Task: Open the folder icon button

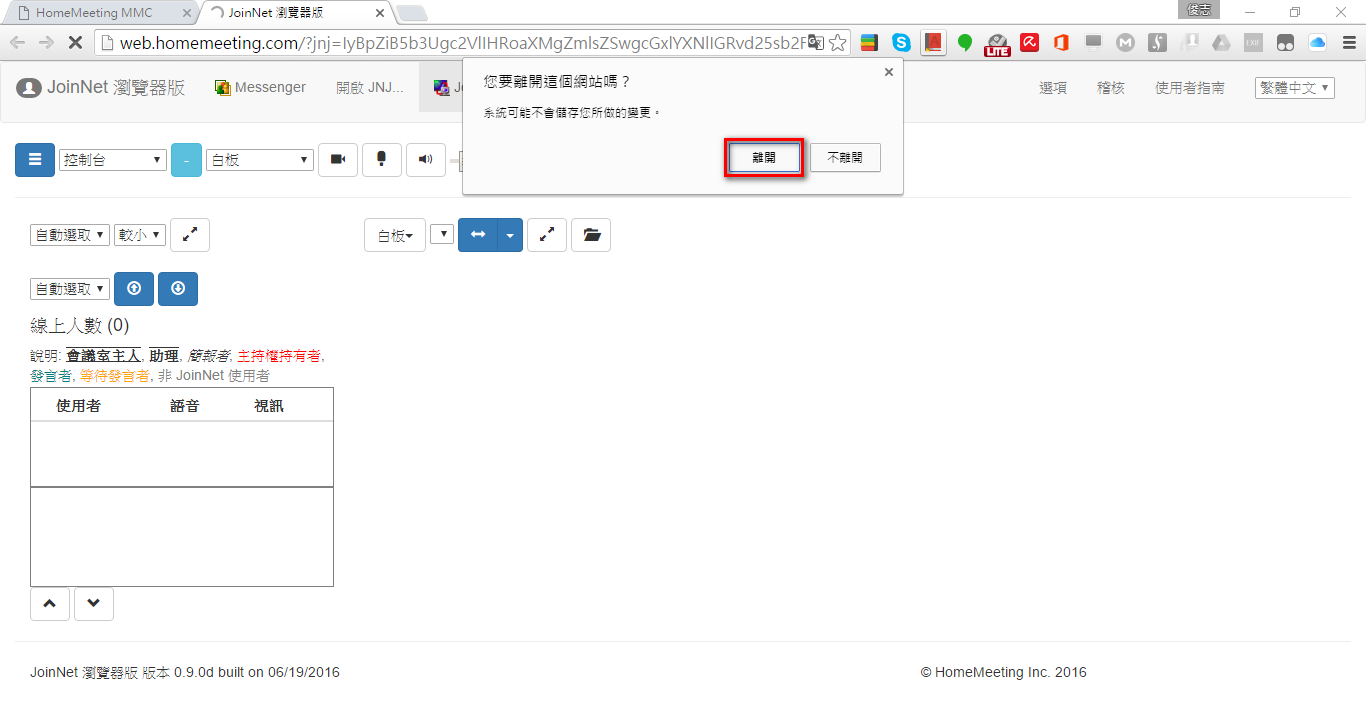Action: point(591,235)
